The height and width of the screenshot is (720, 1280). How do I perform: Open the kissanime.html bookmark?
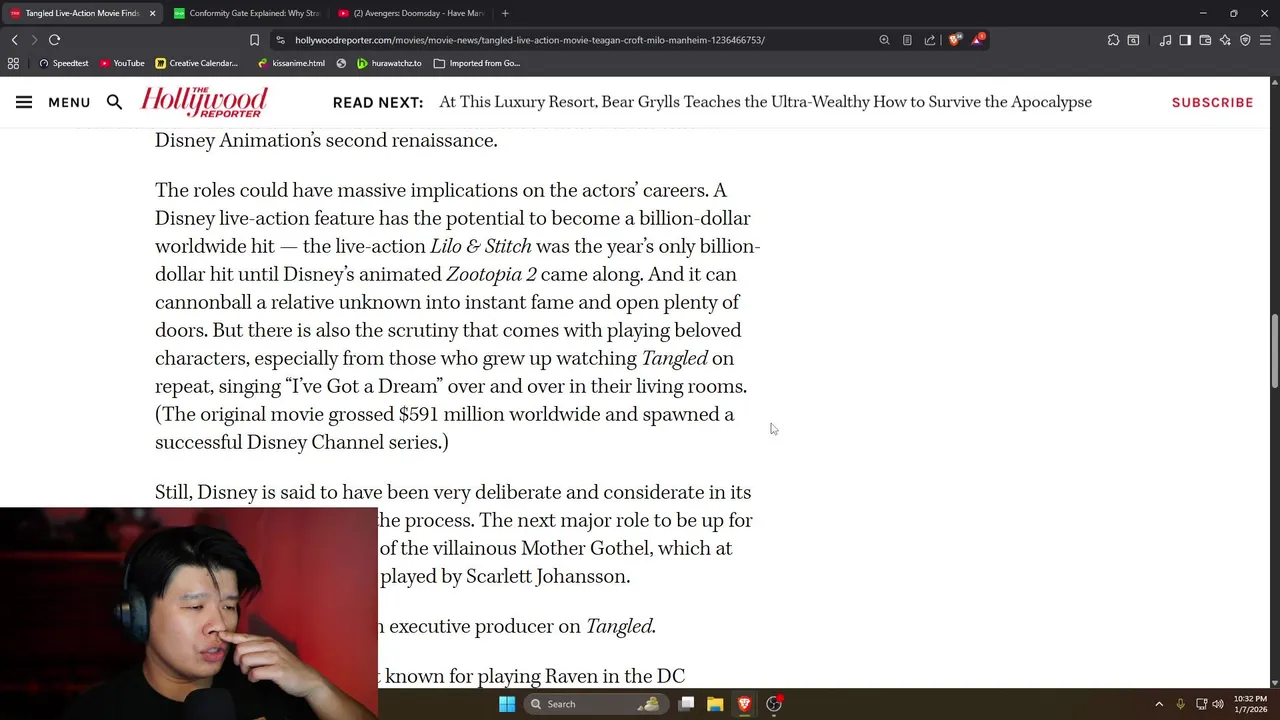[x=291, y=63]
